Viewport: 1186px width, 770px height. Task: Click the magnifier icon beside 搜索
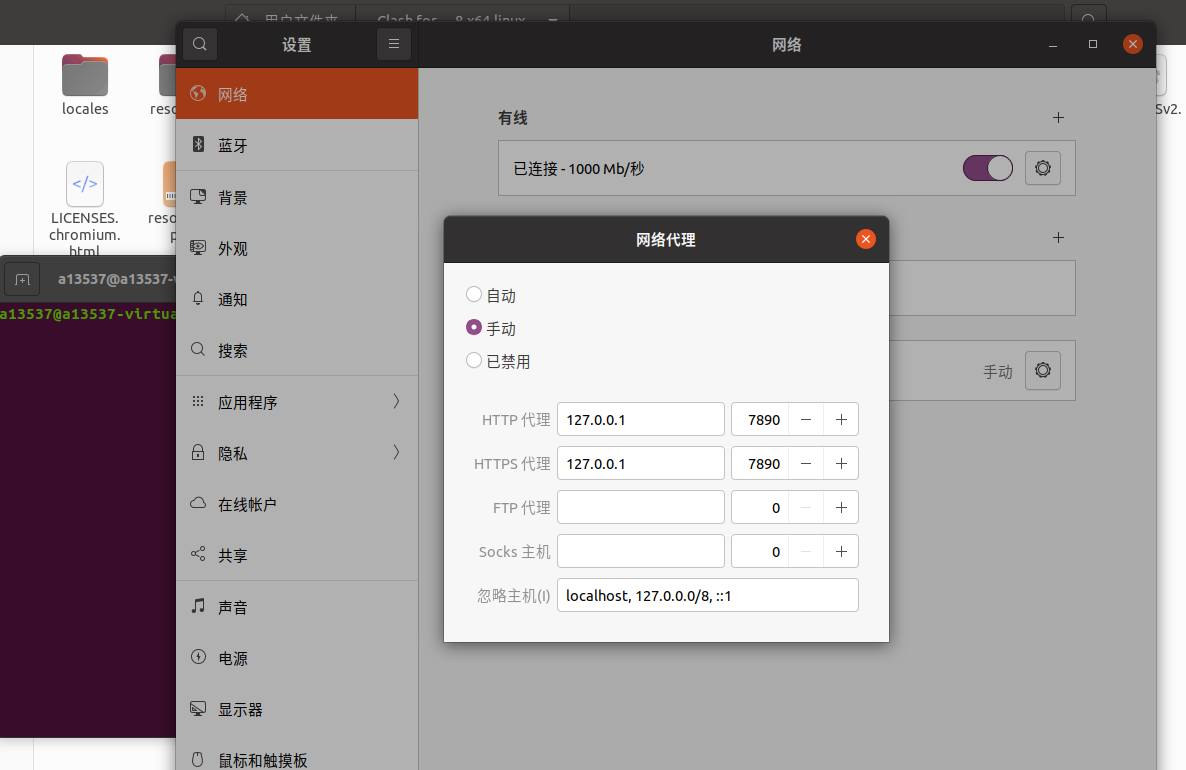tap(198, 349)
